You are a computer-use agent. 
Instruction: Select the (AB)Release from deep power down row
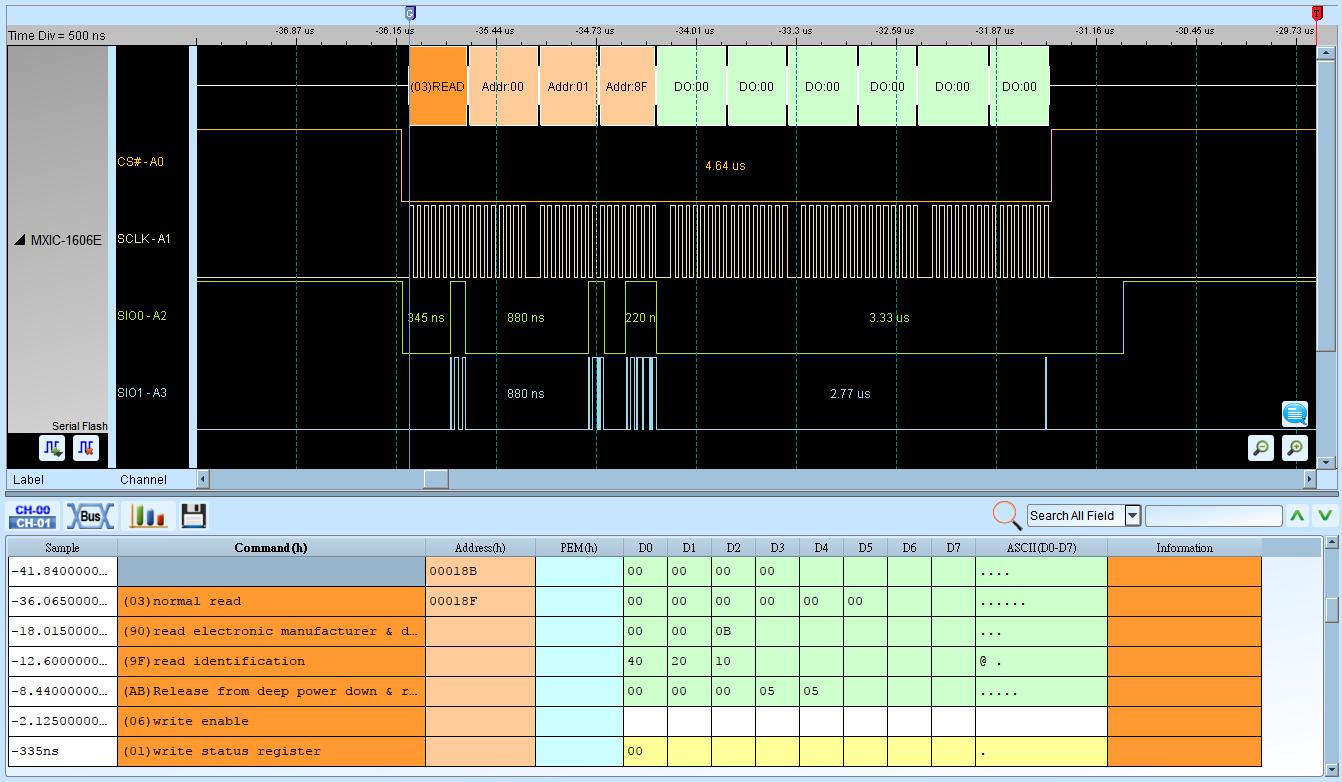[x=634, y=692]
